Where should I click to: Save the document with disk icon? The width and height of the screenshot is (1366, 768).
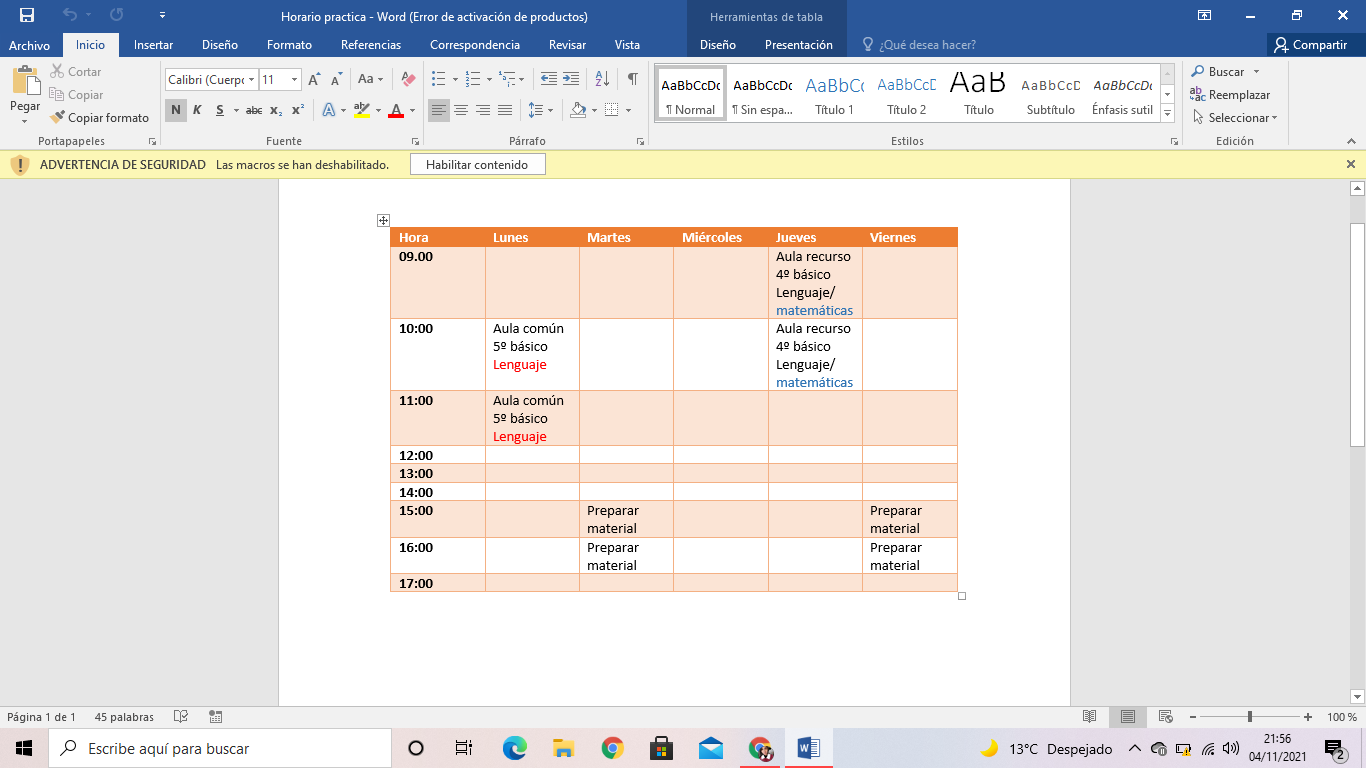click(x=26, y=16)
